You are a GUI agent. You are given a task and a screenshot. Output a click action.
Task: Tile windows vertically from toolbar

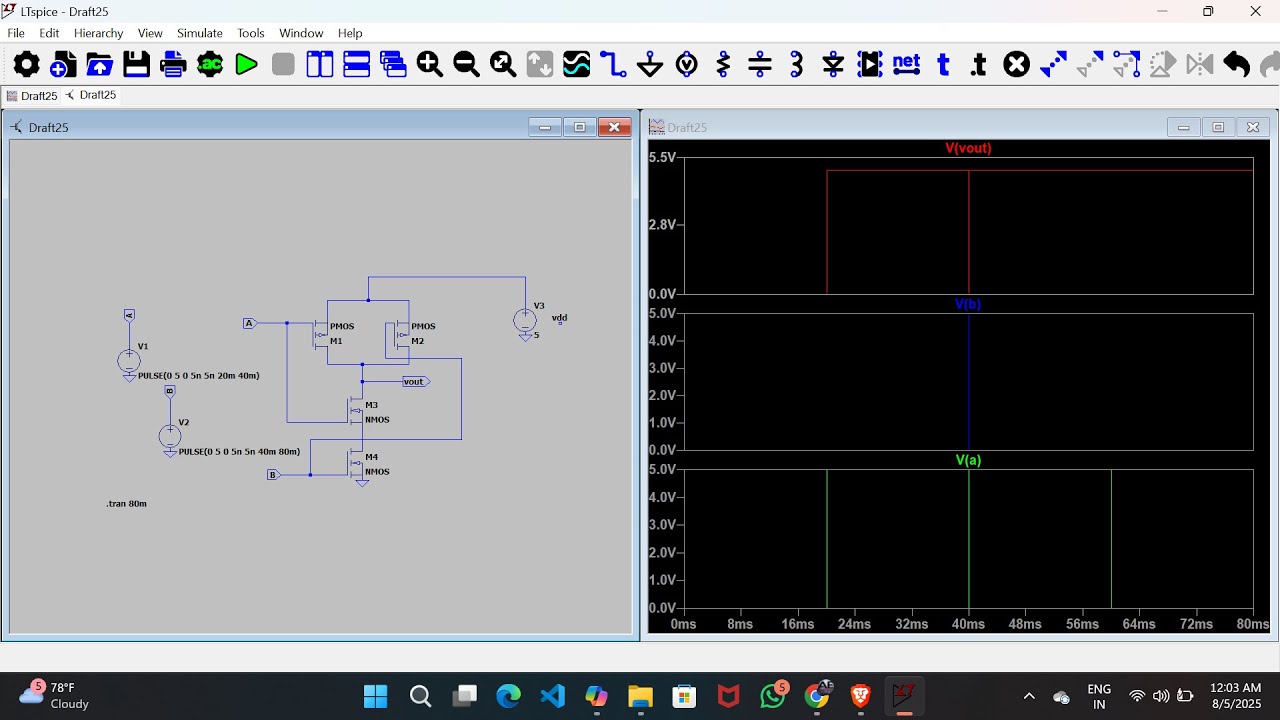pyautogui.click(x=320, y=65)
